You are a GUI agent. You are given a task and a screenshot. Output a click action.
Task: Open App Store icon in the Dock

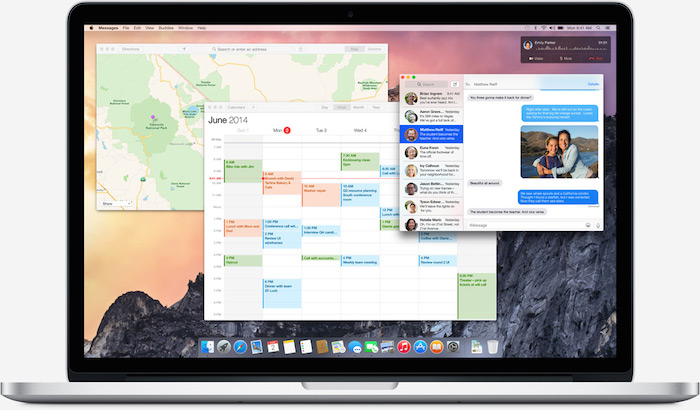(420, 347)
